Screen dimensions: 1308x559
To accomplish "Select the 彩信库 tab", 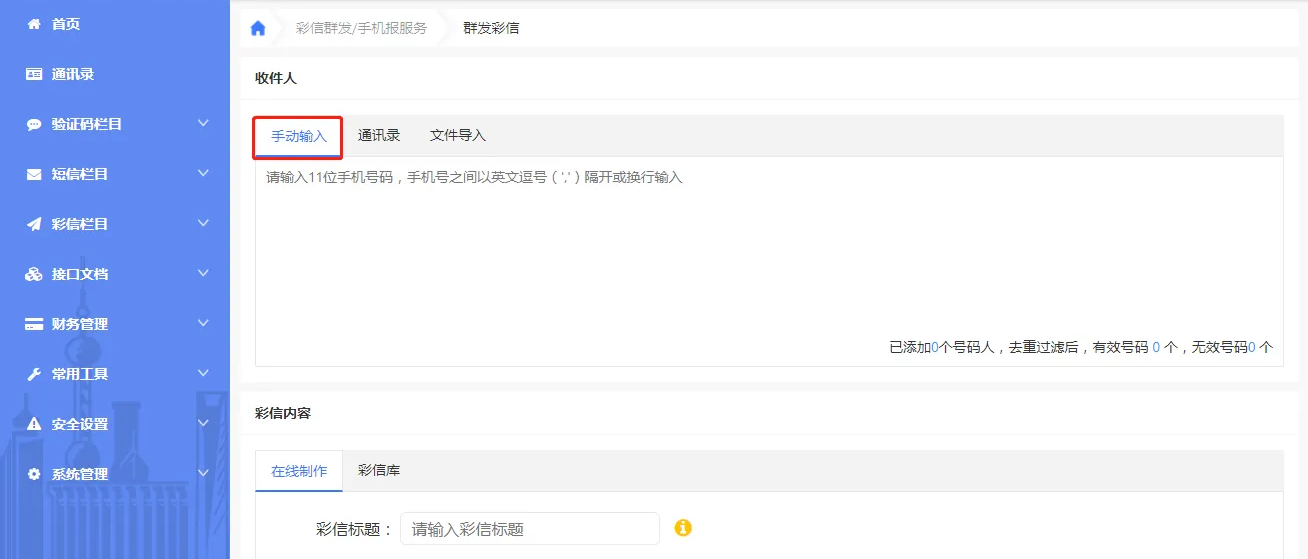I will pyautogui.click(x=379, y=470).
